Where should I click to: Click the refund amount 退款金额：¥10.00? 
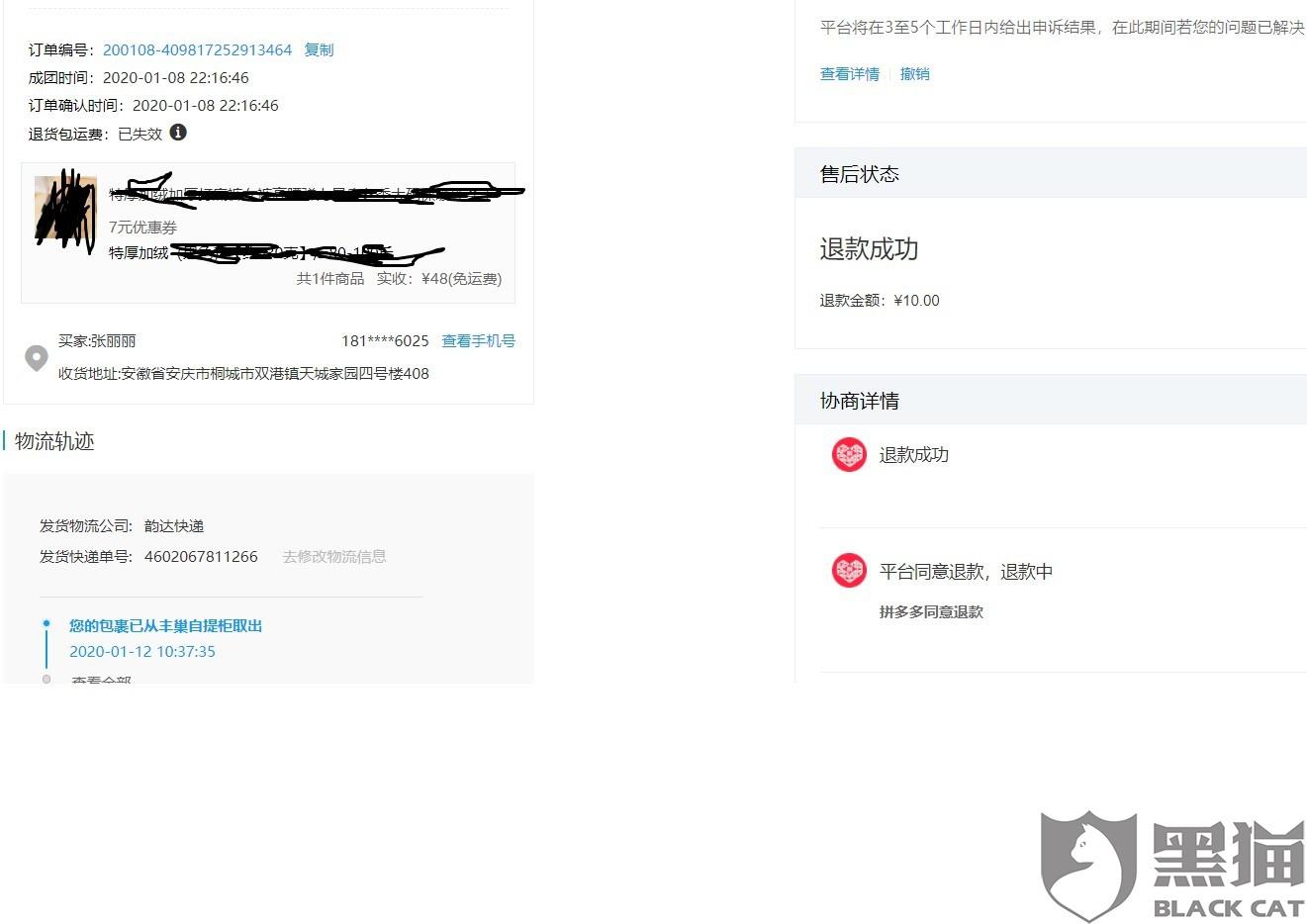coord(880,301)
